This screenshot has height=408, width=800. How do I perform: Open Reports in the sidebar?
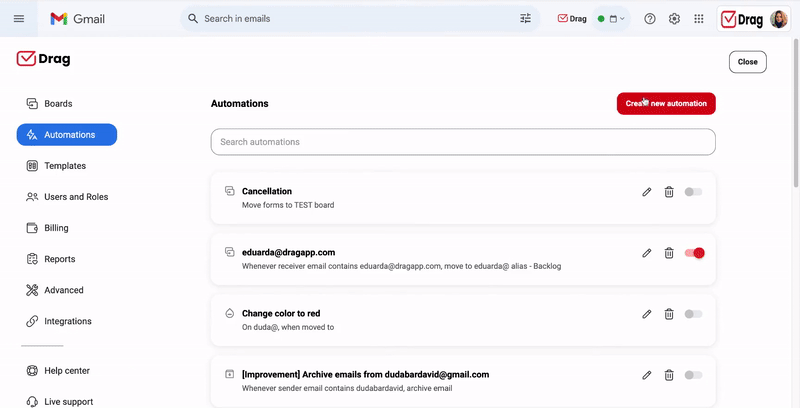point(51,259)
